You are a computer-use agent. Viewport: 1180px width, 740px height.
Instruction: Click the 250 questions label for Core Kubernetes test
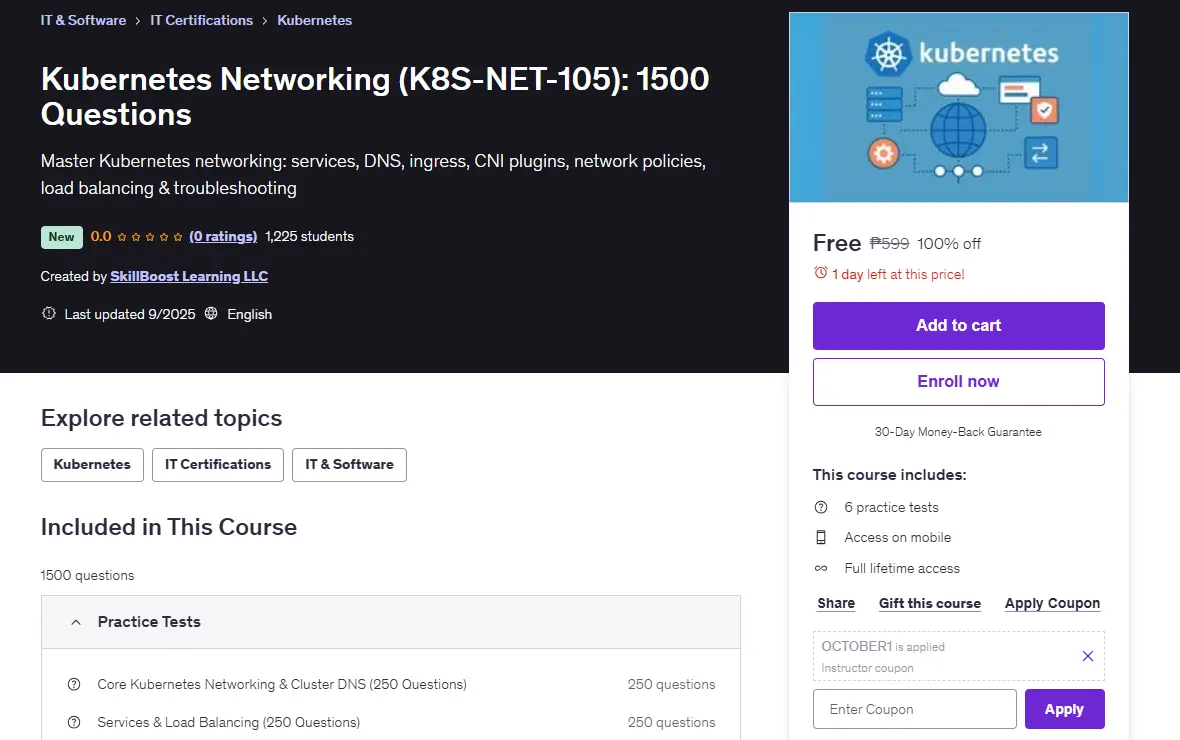(x=671, y=684)
